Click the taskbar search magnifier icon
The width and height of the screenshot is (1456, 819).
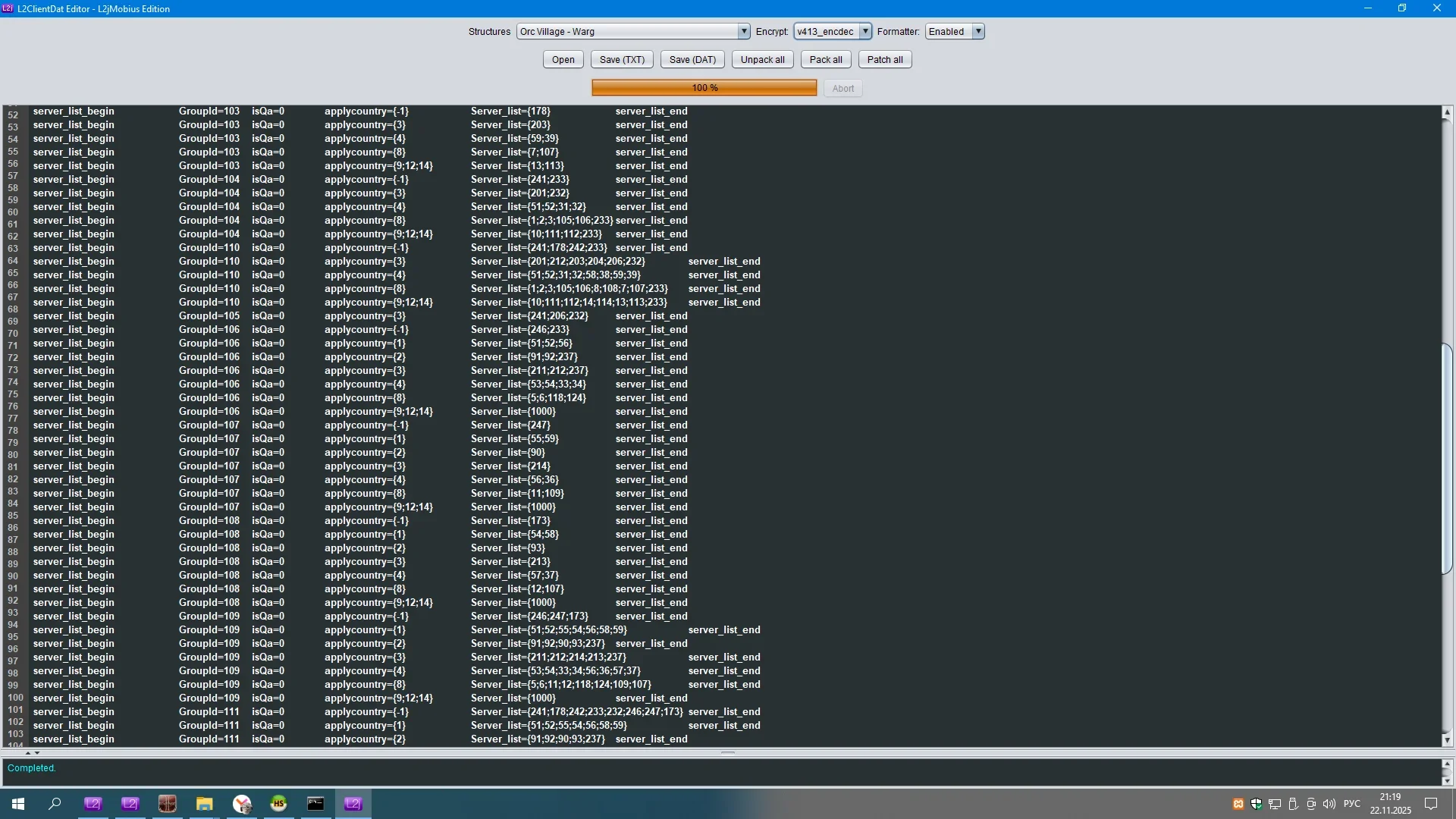55,804
